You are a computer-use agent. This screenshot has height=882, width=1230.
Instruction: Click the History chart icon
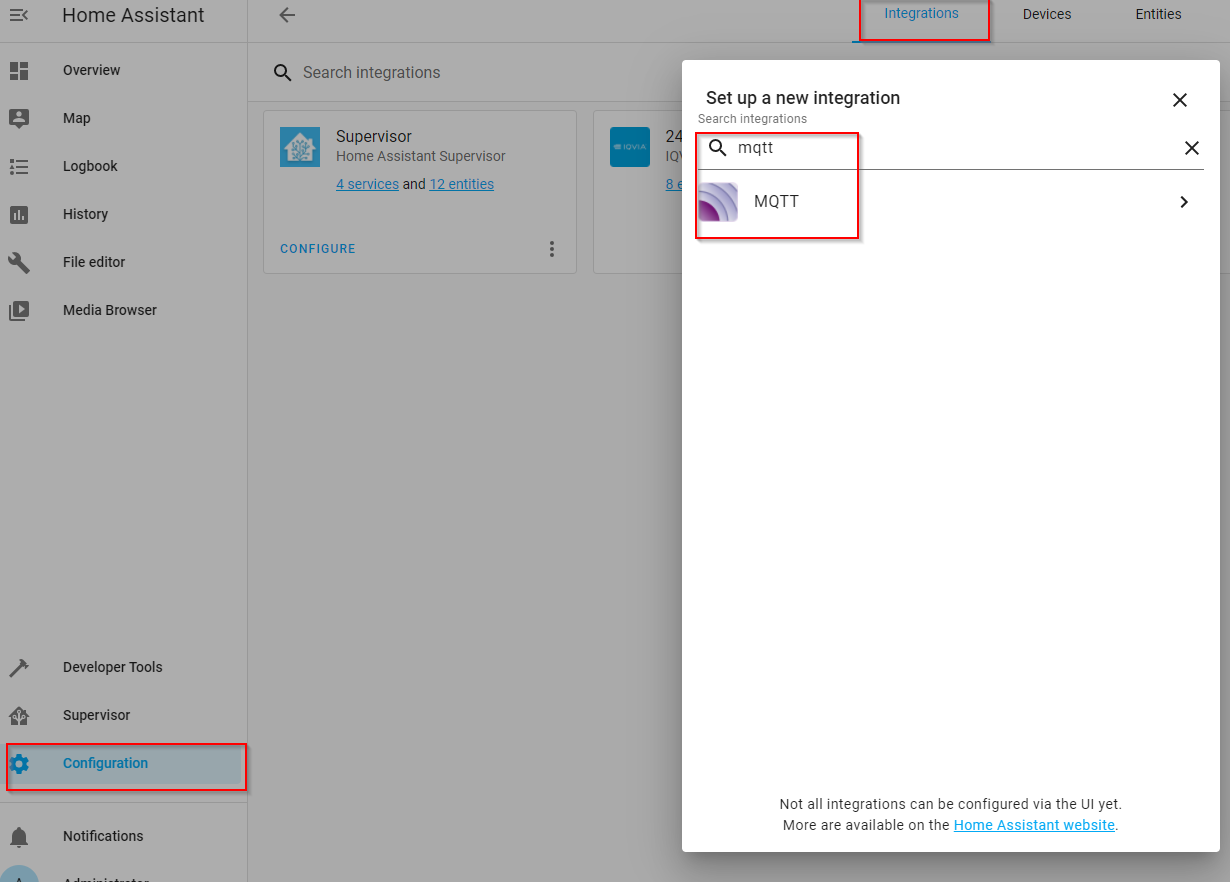click(x=19, y=214)
